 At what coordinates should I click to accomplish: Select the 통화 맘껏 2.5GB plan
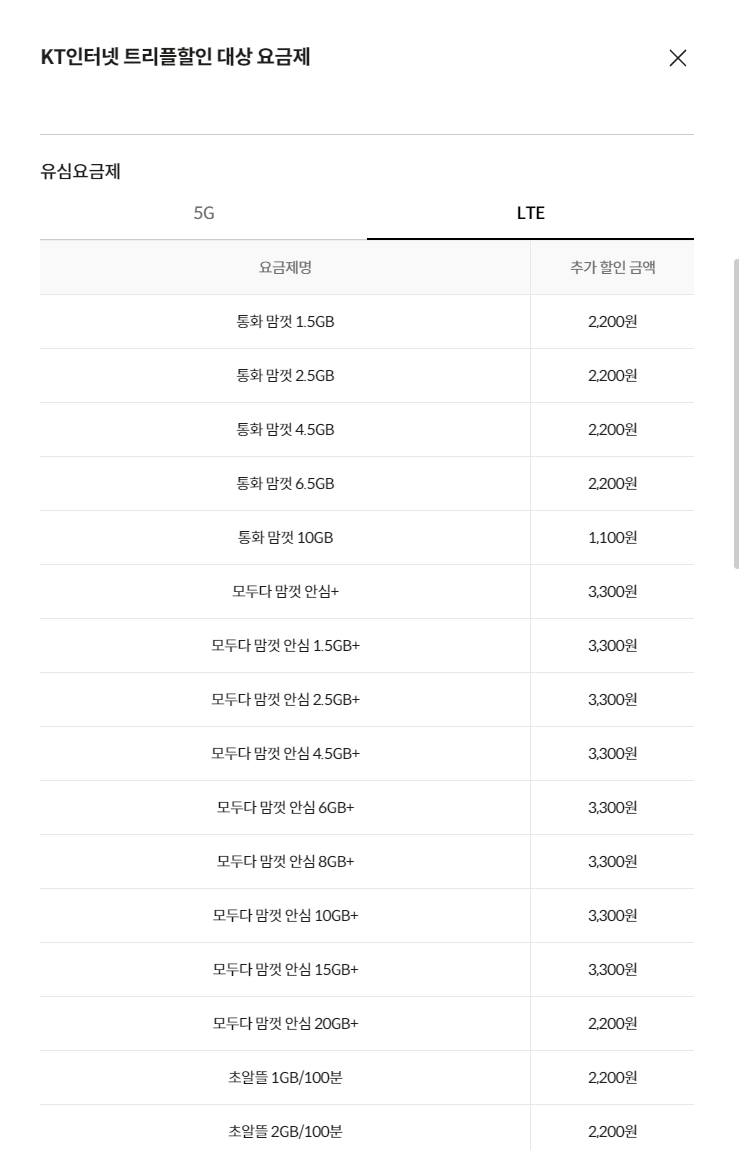(285, 376)
